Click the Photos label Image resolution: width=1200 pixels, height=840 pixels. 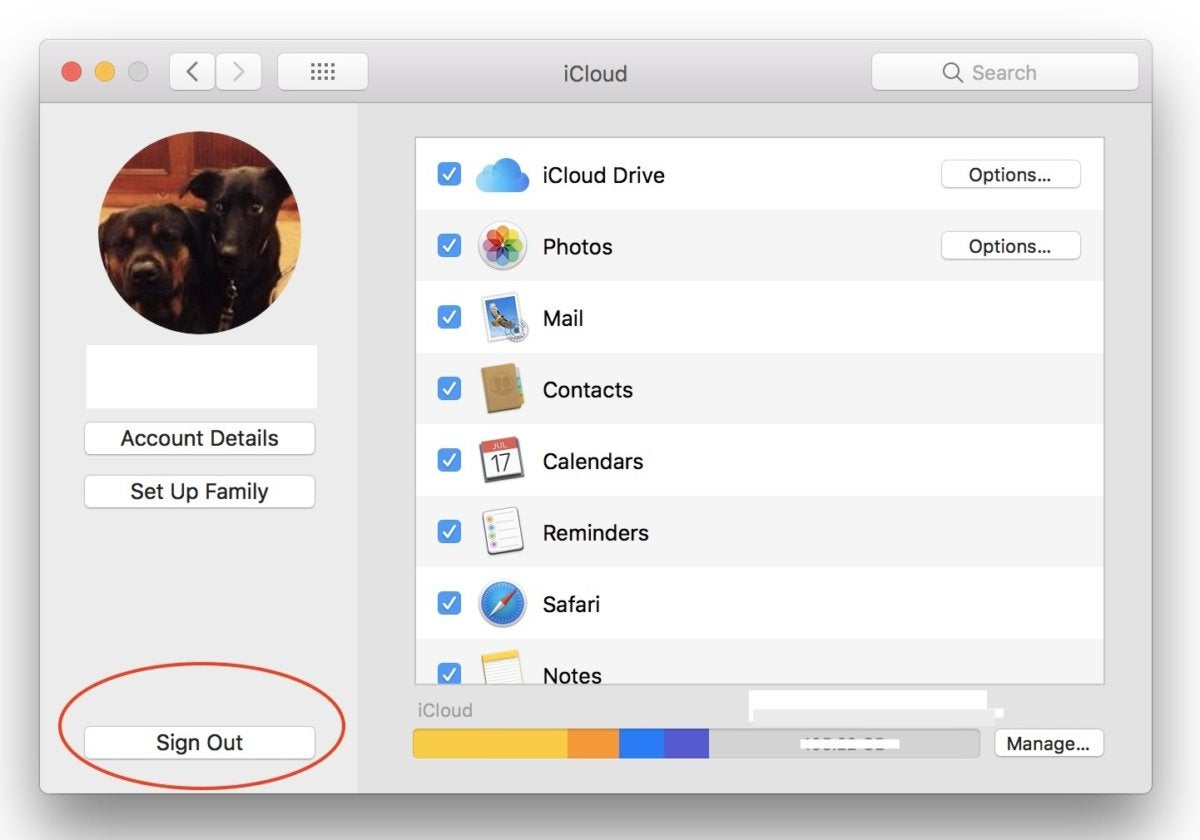[x=577, y=246]
